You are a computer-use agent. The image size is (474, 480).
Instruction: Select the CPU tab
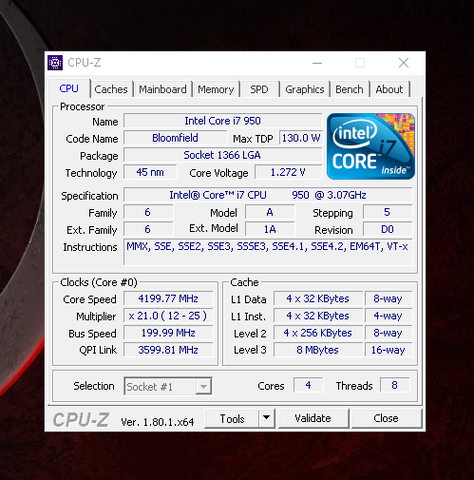[x=69, y=88]
